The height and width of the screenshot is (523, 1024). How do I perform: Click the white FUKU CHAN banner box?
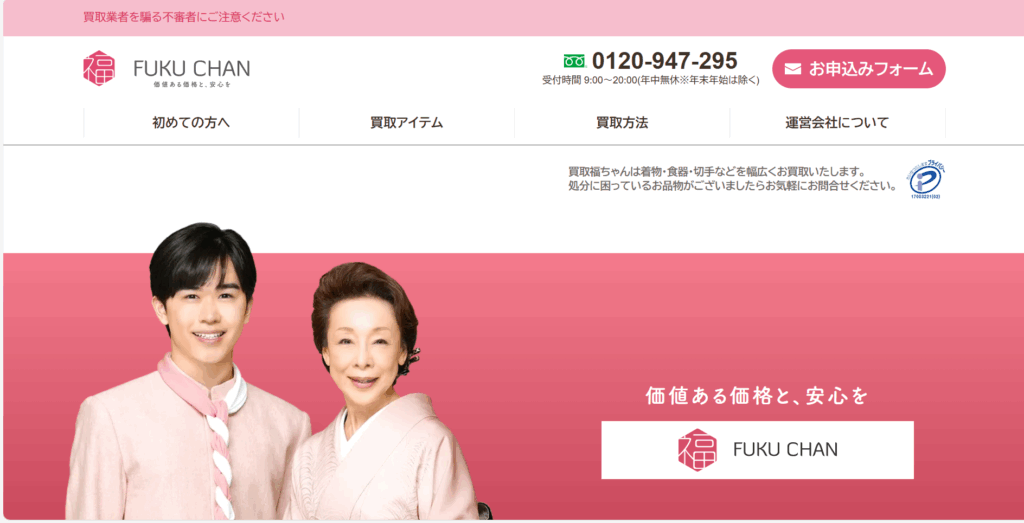(758, 450)
